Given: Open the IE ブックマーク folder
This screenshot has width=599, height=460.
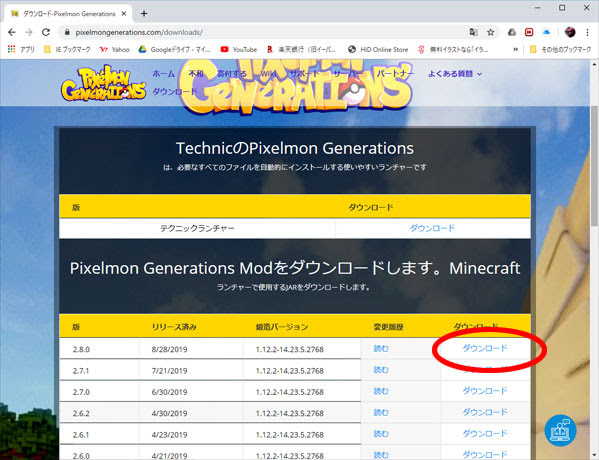Looking at the screenshot, I should (67, 49).
